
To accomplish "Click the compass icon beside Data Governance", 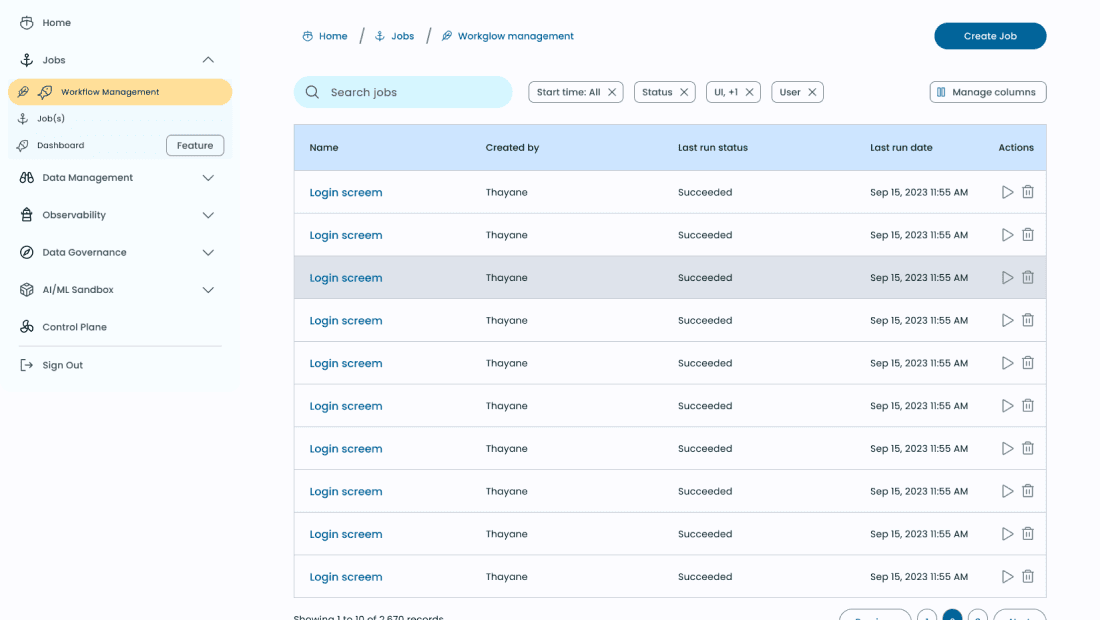I will [27, 252].
